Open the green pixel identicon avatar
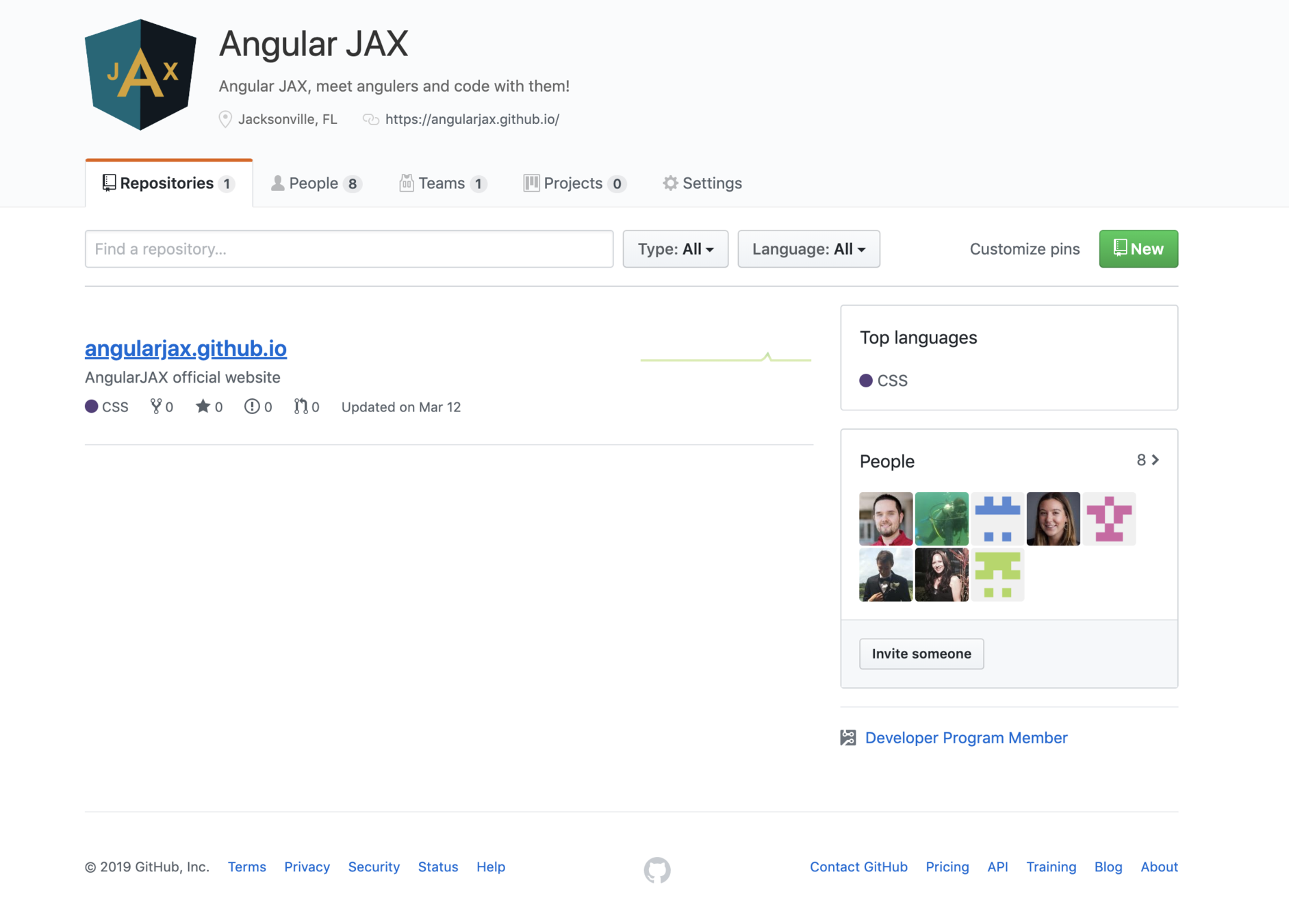Screen dimensions: 1289x924 pyautogui.click(x=997, y=575)
